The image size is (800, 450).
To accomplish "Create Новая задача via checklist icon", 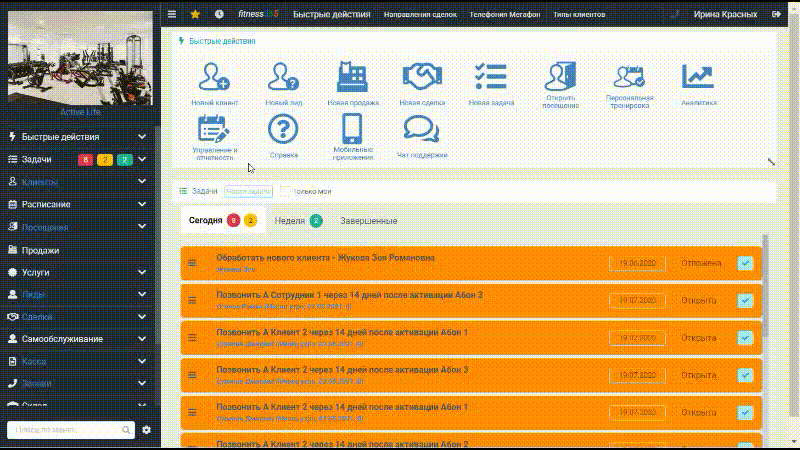I will pyautogui.click(x=491, y=77).
